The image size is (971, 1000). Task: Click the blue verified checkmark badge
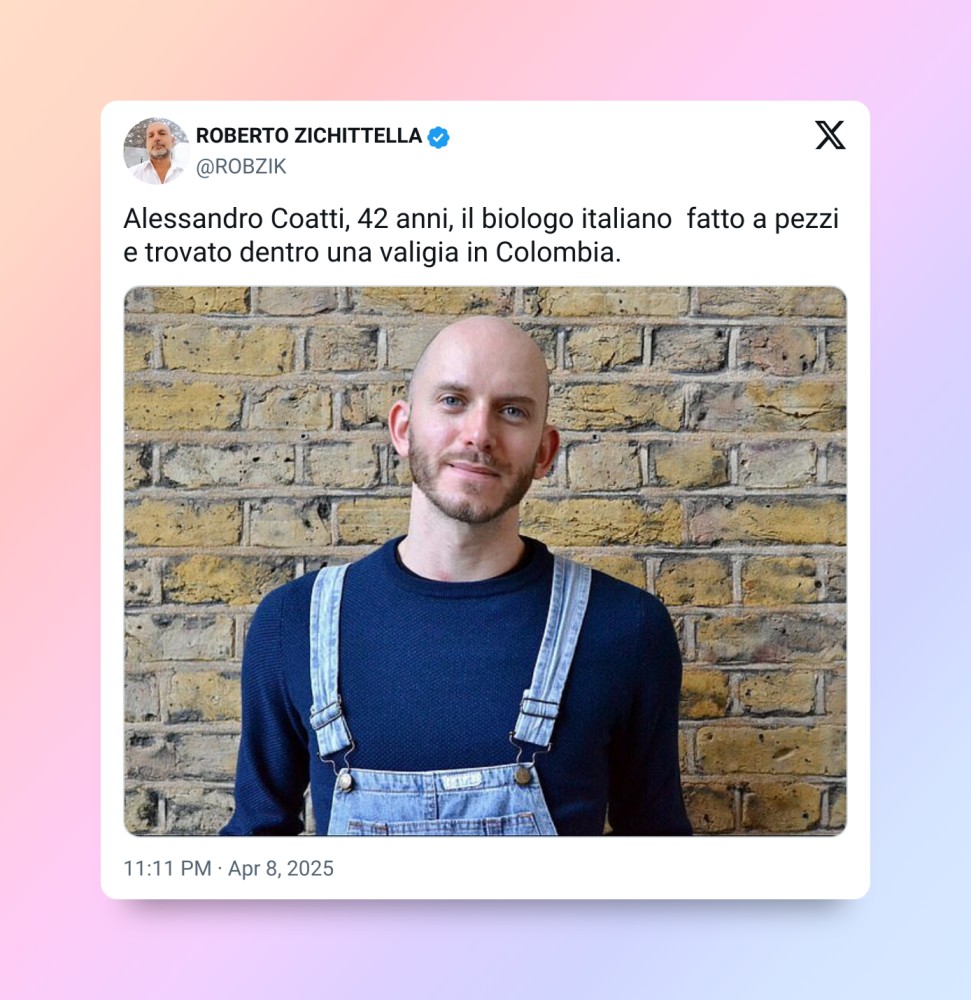(x=438, y=137)
